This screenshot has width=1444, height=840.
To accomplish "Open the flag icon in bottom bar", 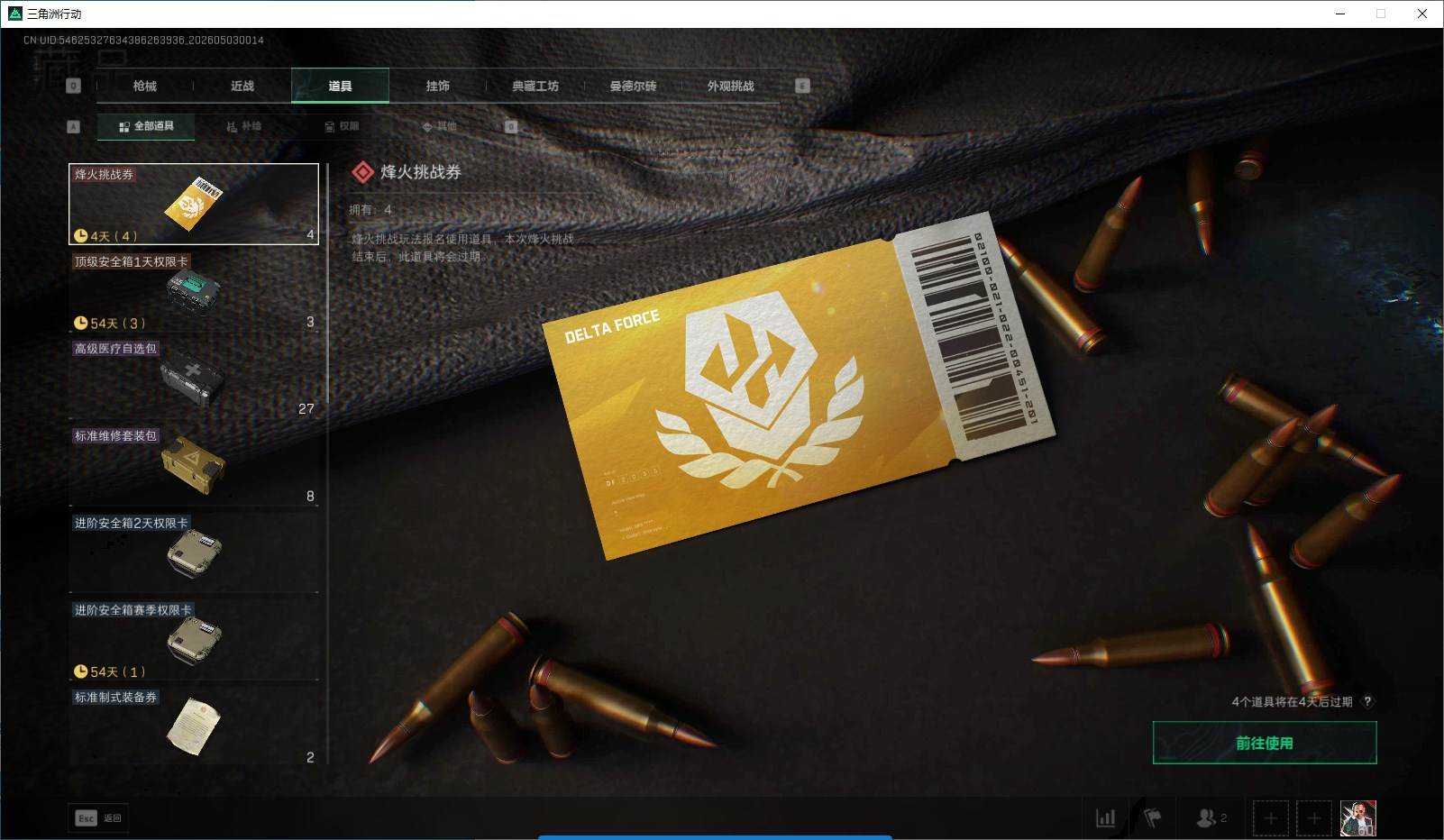I will click(1152, 818).
